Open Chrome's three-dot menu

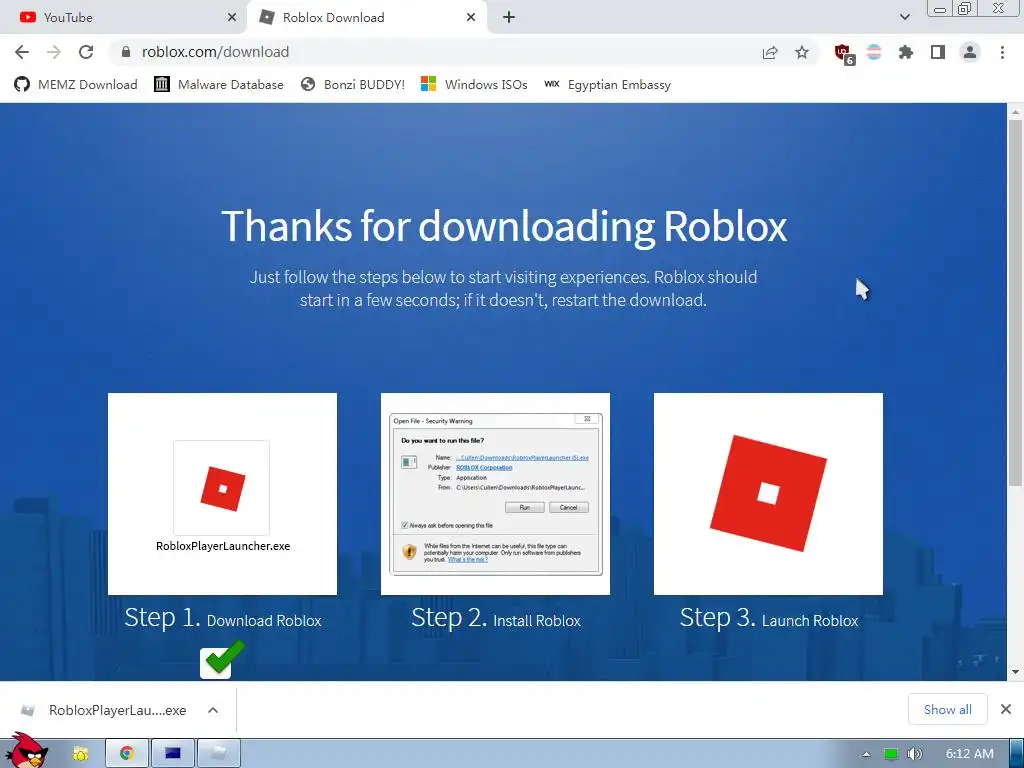point(1002,52)
